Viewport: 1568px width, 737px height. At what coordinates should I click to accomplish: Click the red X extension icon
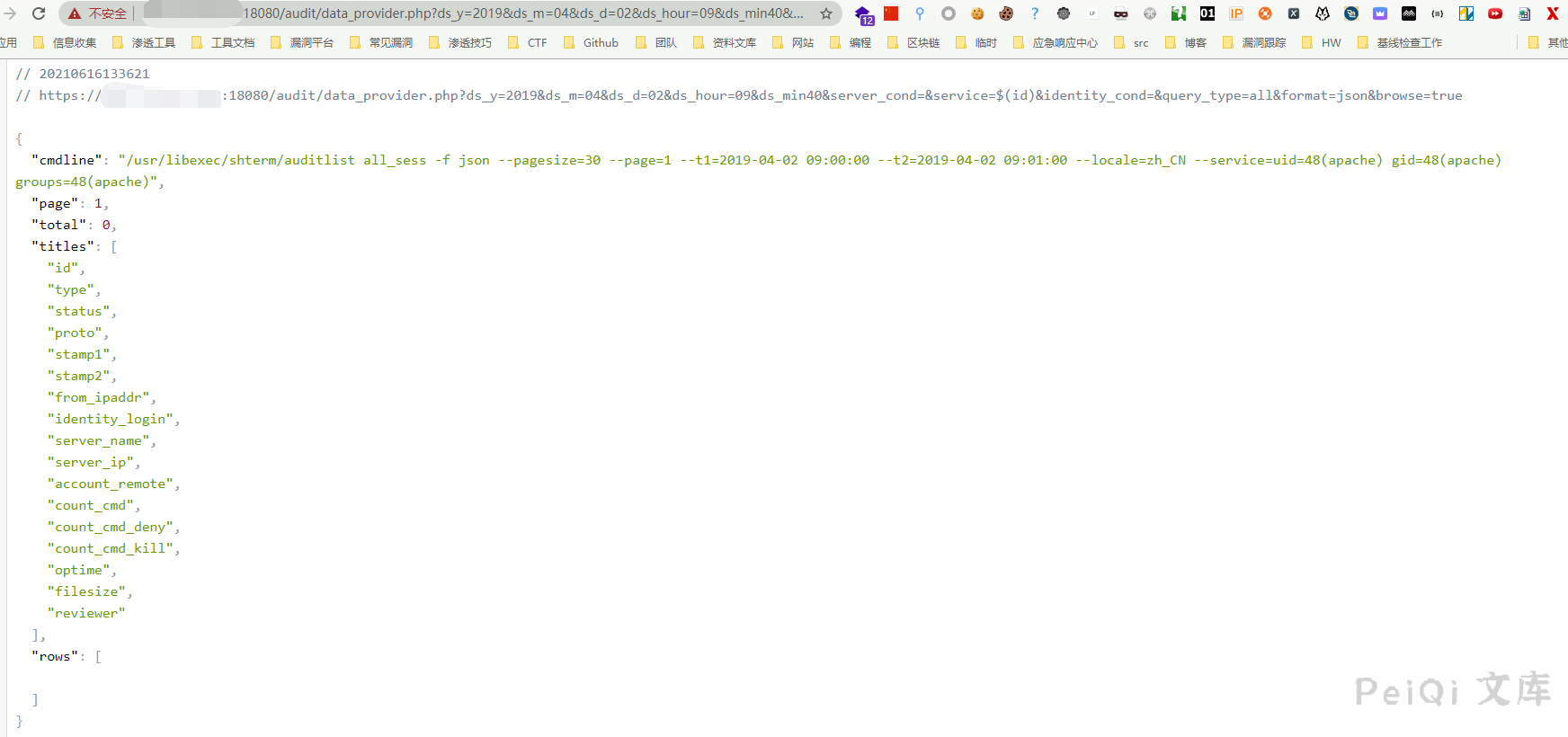pos(1552,13)
